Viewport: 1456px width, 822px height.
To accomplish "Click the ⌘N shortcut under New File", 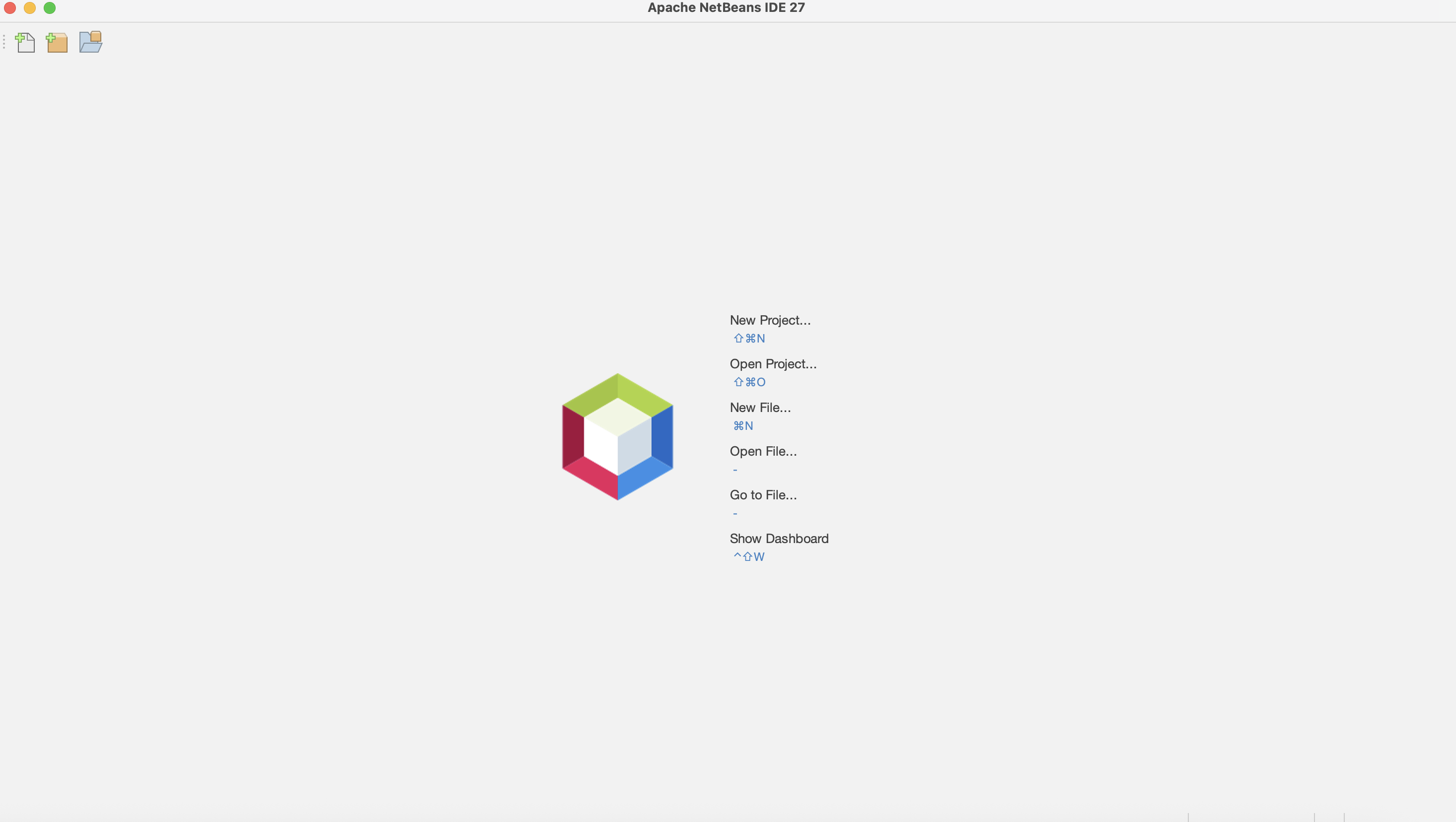I will click(x=743, y=426).
